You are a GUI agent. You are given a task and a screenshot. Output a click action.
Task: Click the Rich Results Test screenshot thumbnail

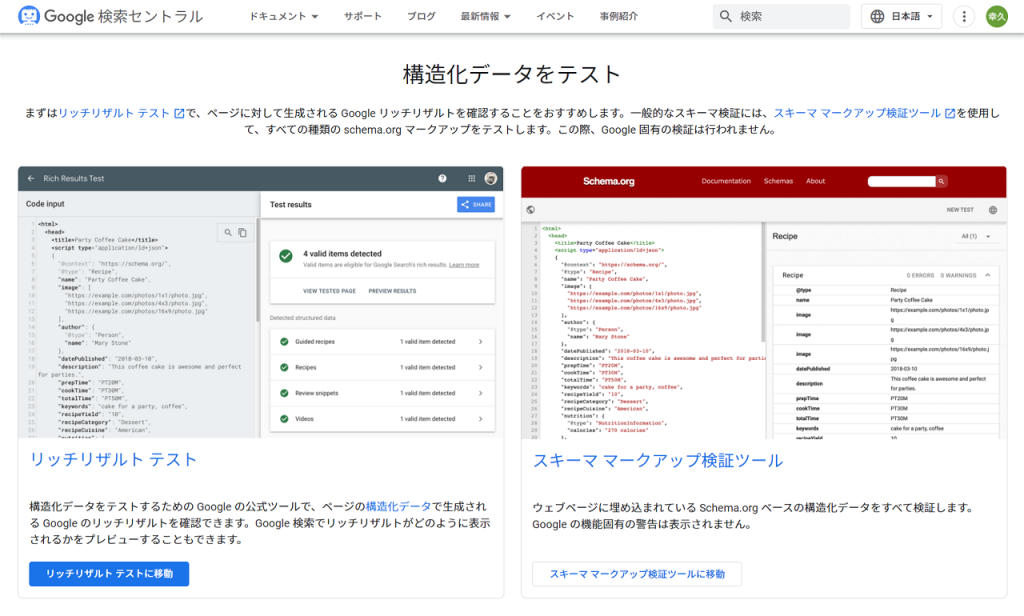(261, 302)
